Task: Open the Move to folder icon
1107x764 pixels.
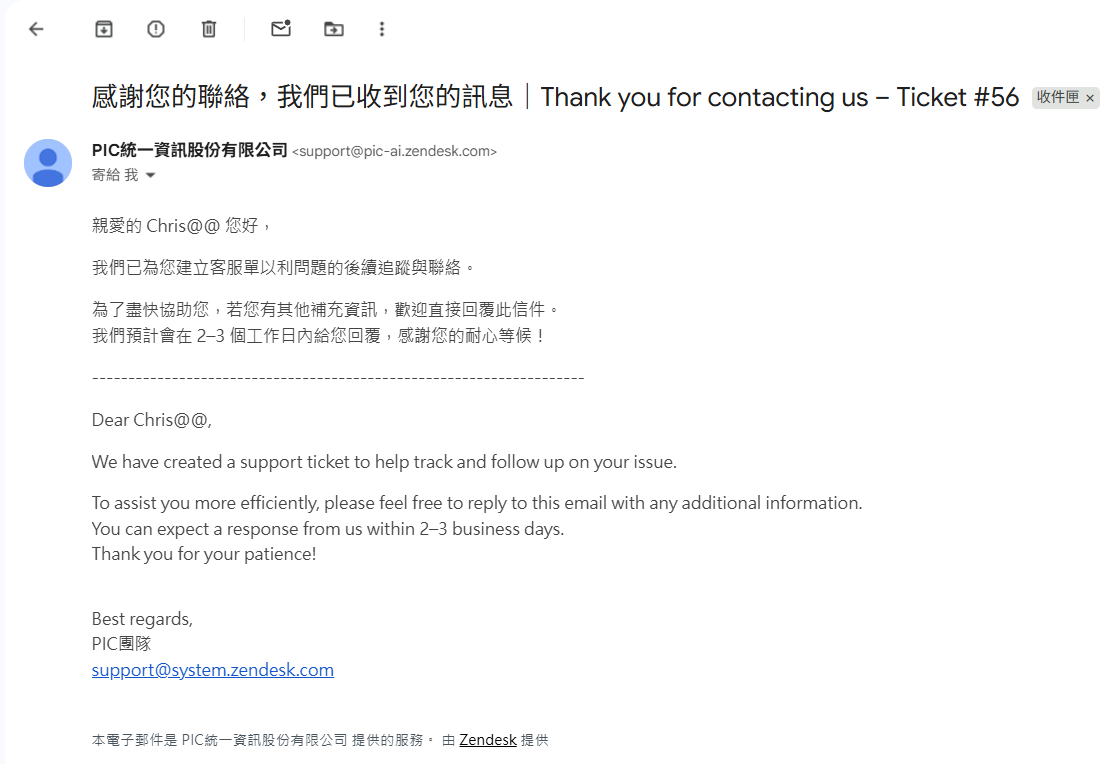Action: pos(334,29)
